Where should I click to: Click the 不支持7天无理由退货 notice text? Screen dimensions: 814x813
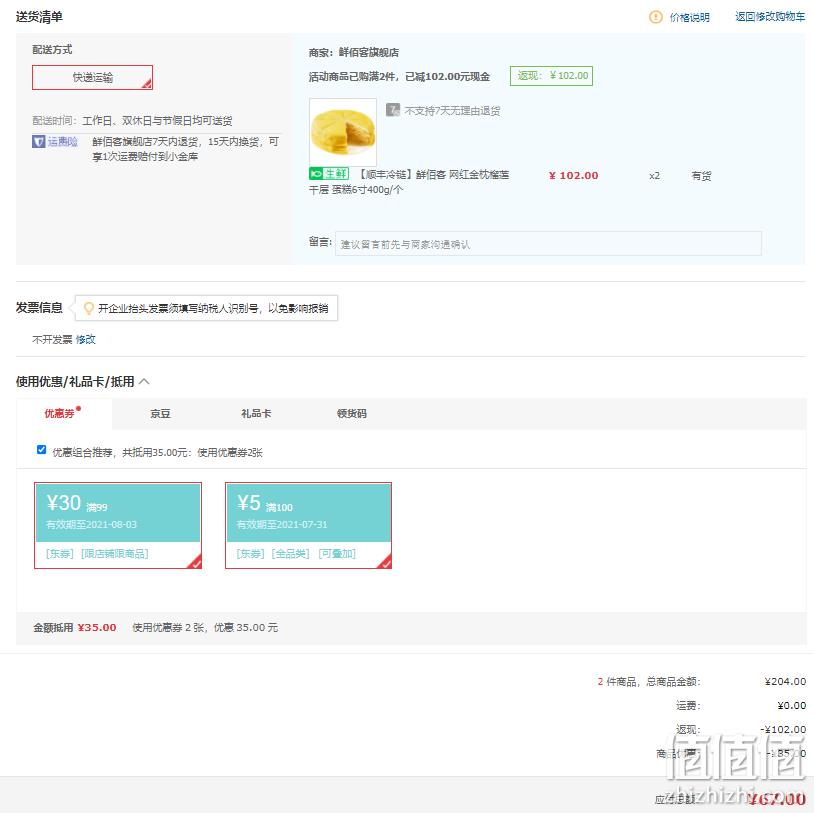click(x=452, y=111)
